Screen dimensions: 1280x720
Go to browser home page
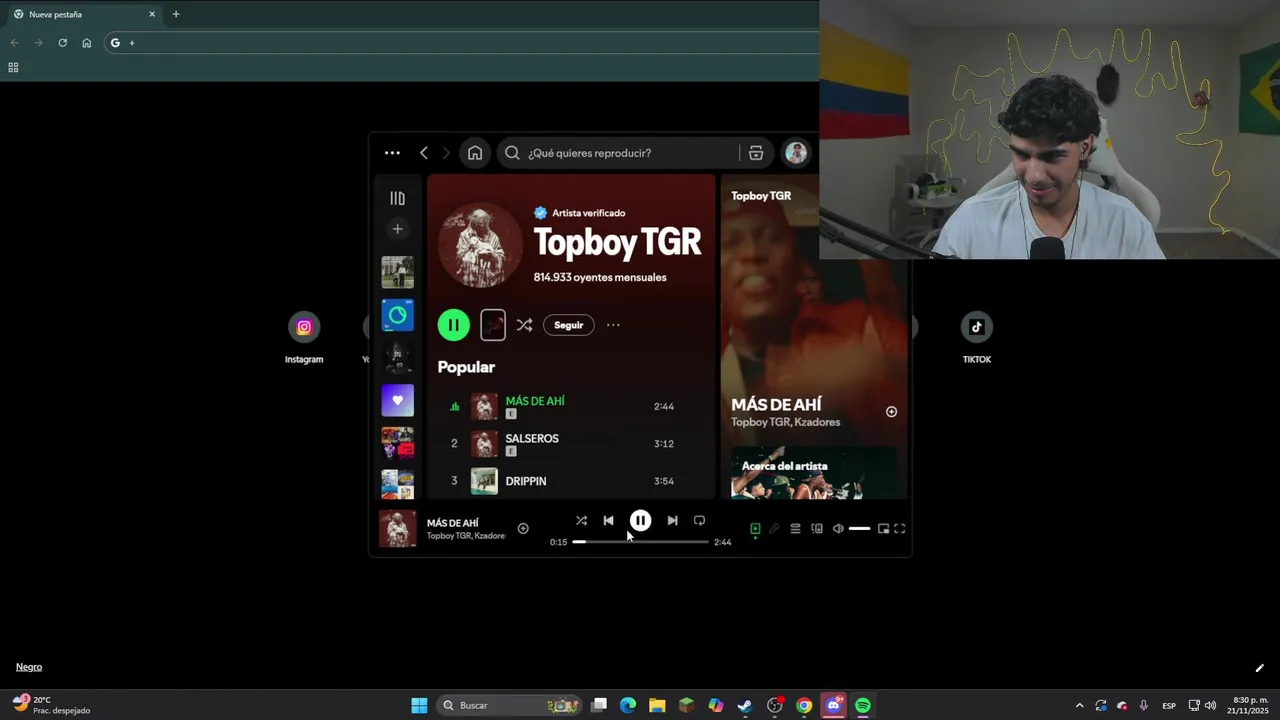(x=87, y=43)
